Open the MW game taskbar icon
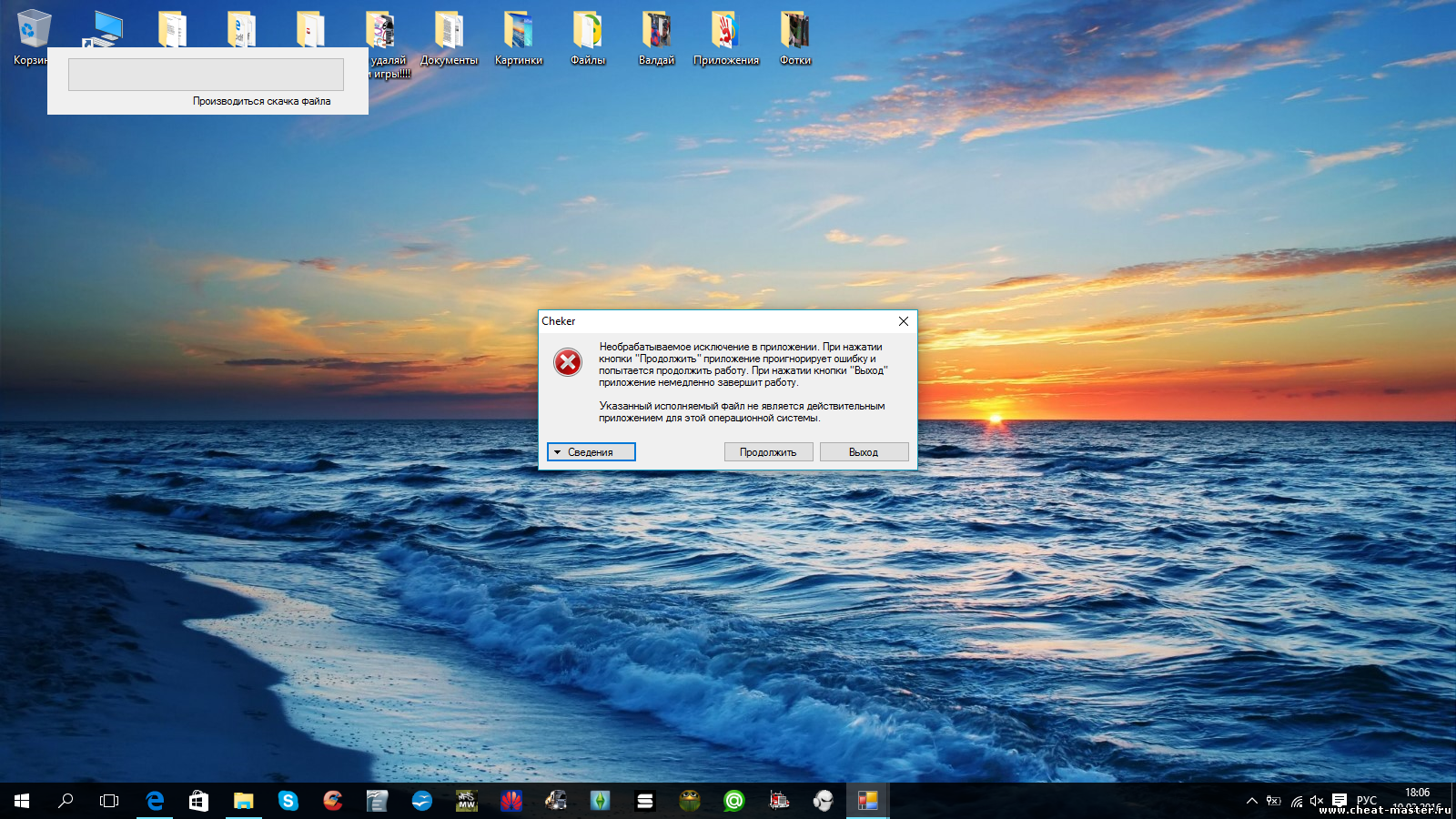1456x819 pixels. pos(466,801)
